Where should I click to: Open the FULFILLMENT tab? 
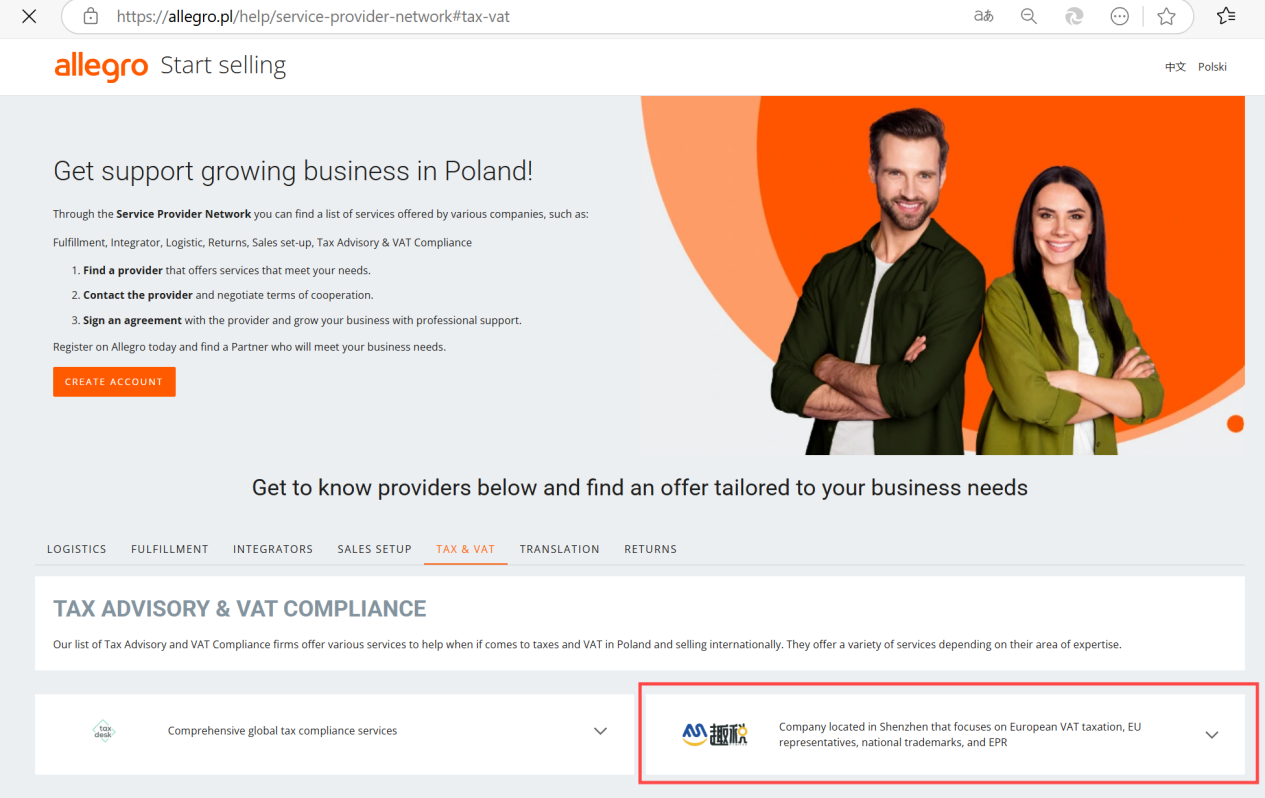point(170,549)
